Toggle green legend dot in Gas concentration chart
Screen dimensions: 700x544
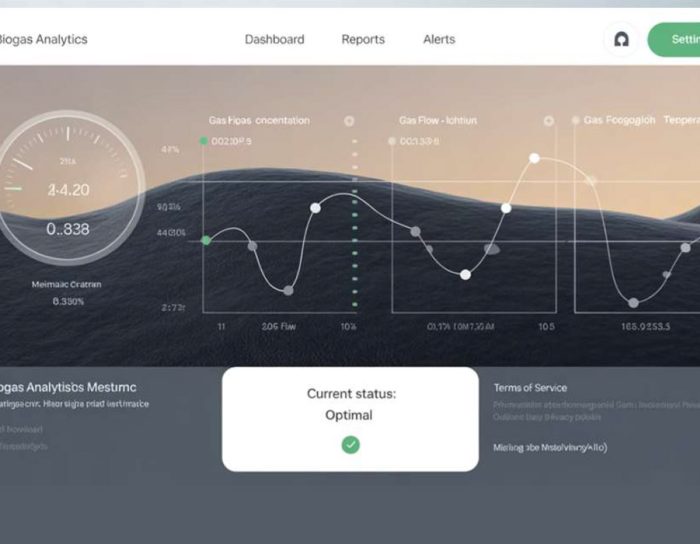(x=204, y=142)
